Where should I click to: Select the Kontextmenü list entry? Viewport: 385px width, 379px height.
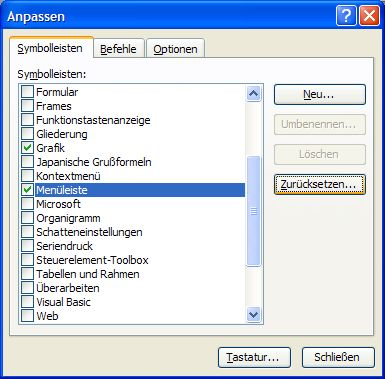(68, 176)
